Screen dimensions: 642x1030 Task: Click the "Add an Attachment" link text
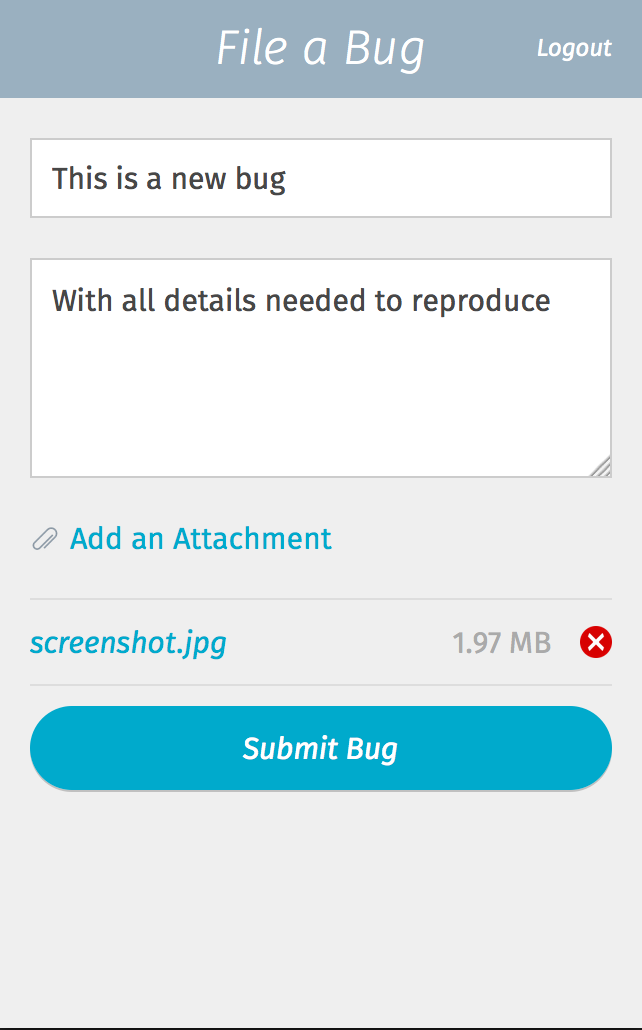[200, 539]
